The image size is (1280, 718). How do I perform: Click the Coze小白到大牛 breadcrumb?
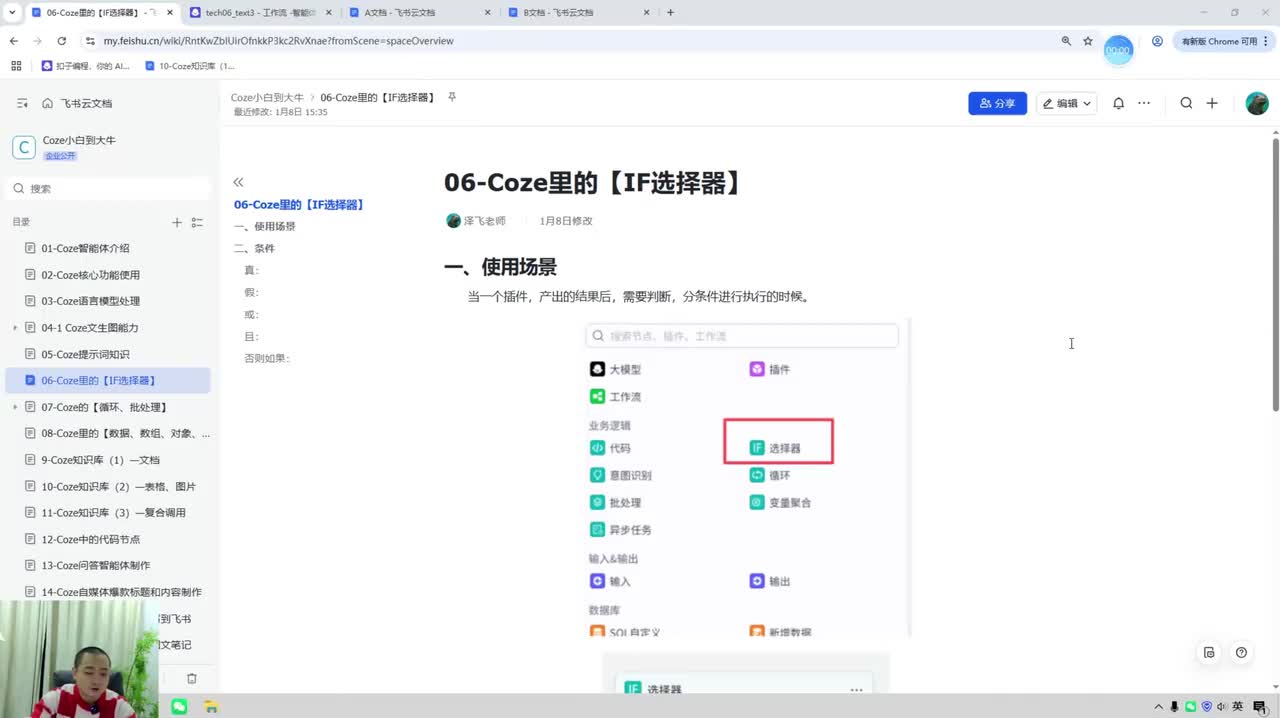coord(267,98)
